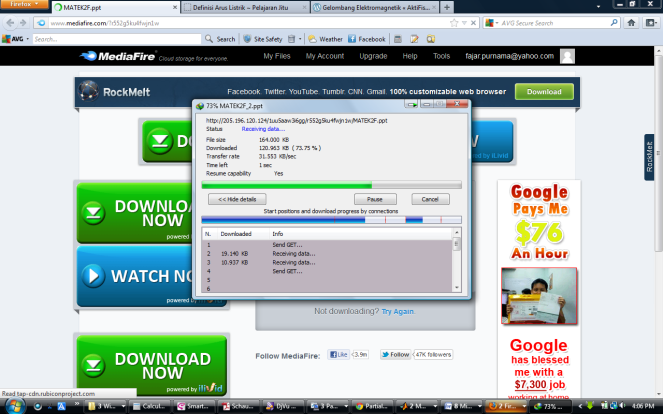Pause the MATEK2F download
Screen dimensions: 663x414
[375, 199]
